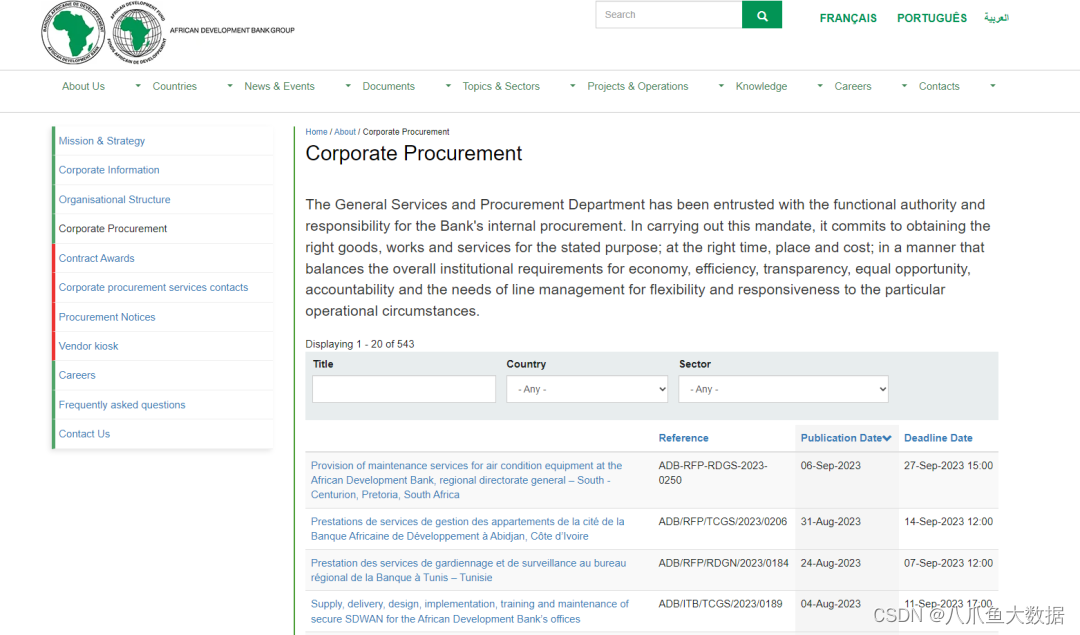Expand the arrow next to News & Events
The height and width of the screenshot is (635, 1080).
348,86
